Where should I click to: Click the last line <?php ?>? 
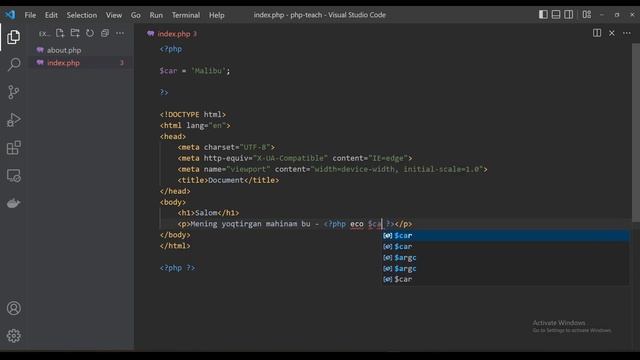coord(177,268)
